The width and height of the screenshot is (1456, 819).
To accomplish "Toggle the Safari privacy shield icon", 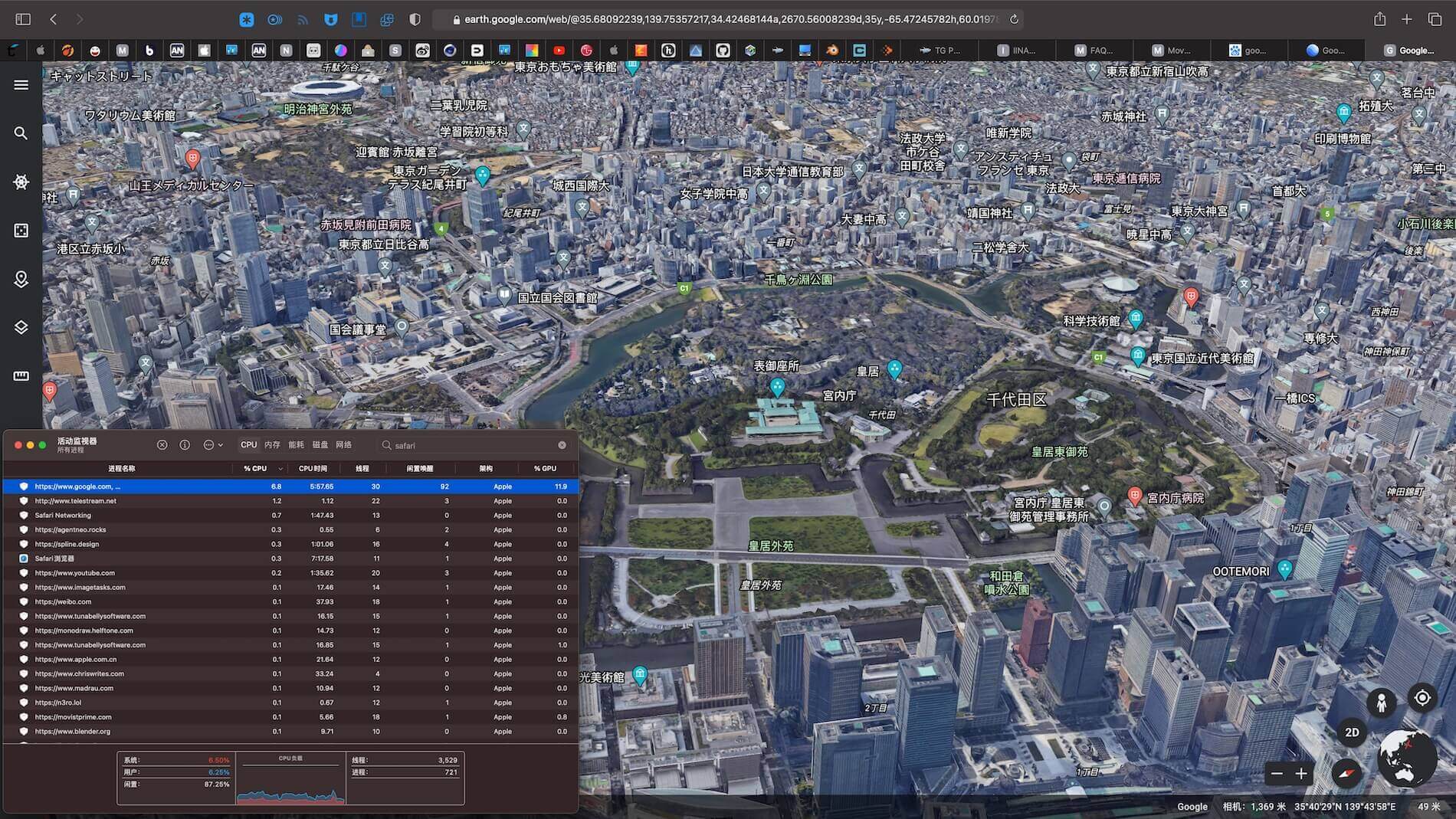I will click(x=415, y=20).
